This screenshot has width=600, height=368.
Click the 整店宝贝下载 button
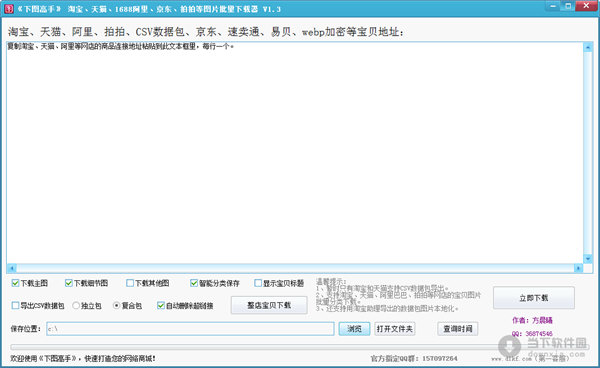click(x=269, y=305)
